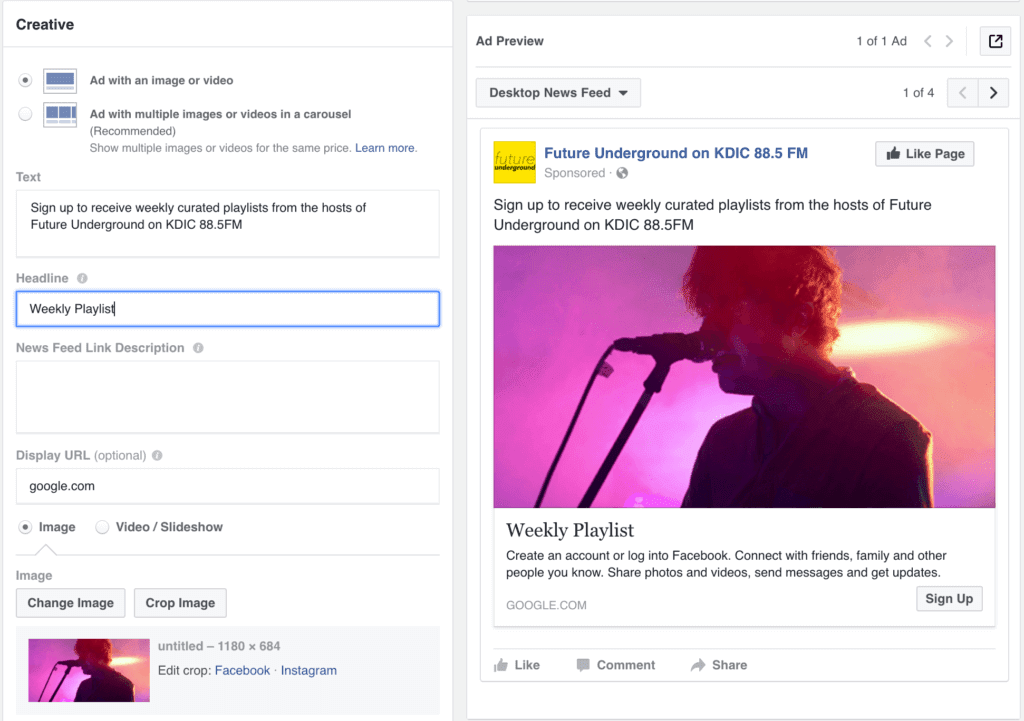Click inside the Headline input field

click(227, 308)
